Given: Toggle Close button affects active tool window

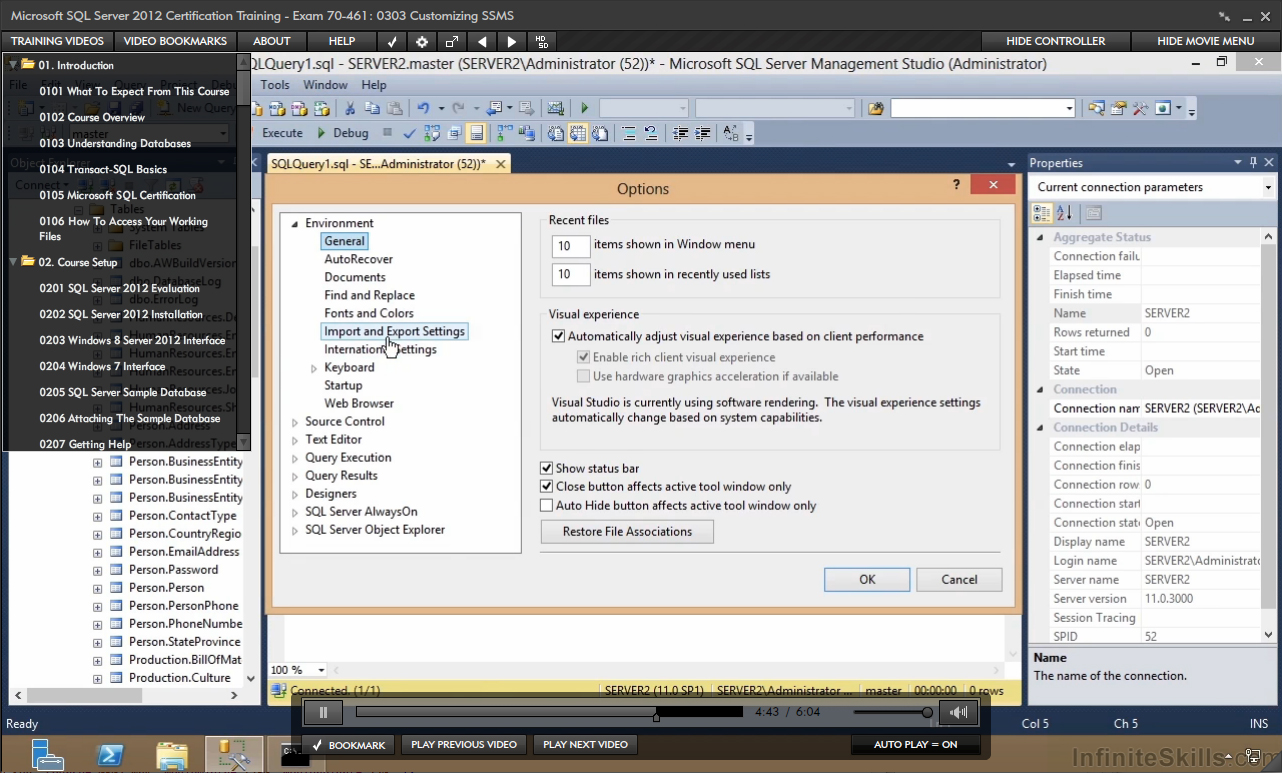Looking at the screenshot, I should coord(547,487).
